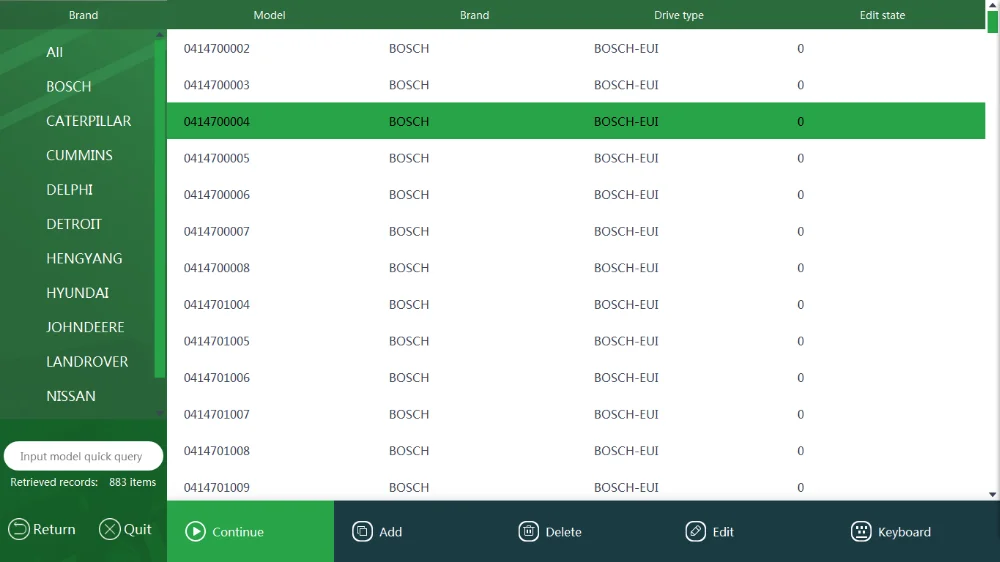
Task: Sort by table Brand column header
Action: click(x=474, y=15)
